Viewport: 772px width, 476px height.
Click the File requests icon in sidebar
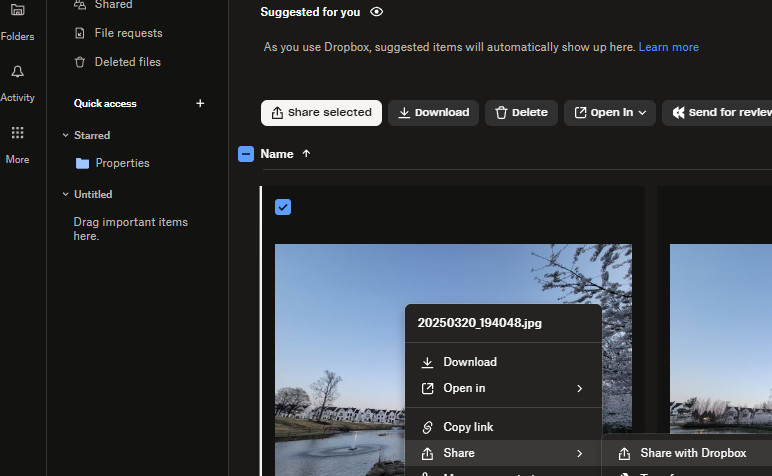click(80, 33)
